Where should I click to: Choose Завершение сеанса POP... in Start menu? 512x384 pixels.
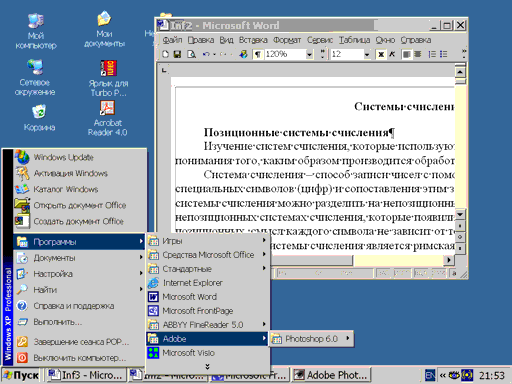(x=80, y=342)
